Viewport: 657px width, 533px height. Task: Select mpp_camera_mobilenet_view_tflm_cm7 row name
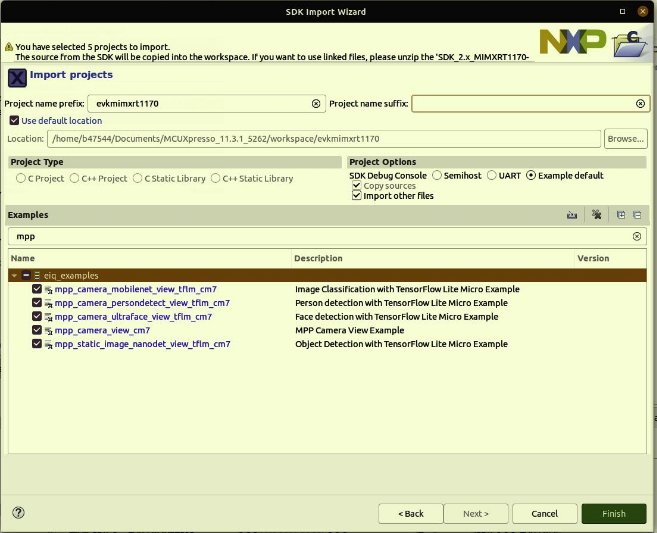(x=136, y=289)
